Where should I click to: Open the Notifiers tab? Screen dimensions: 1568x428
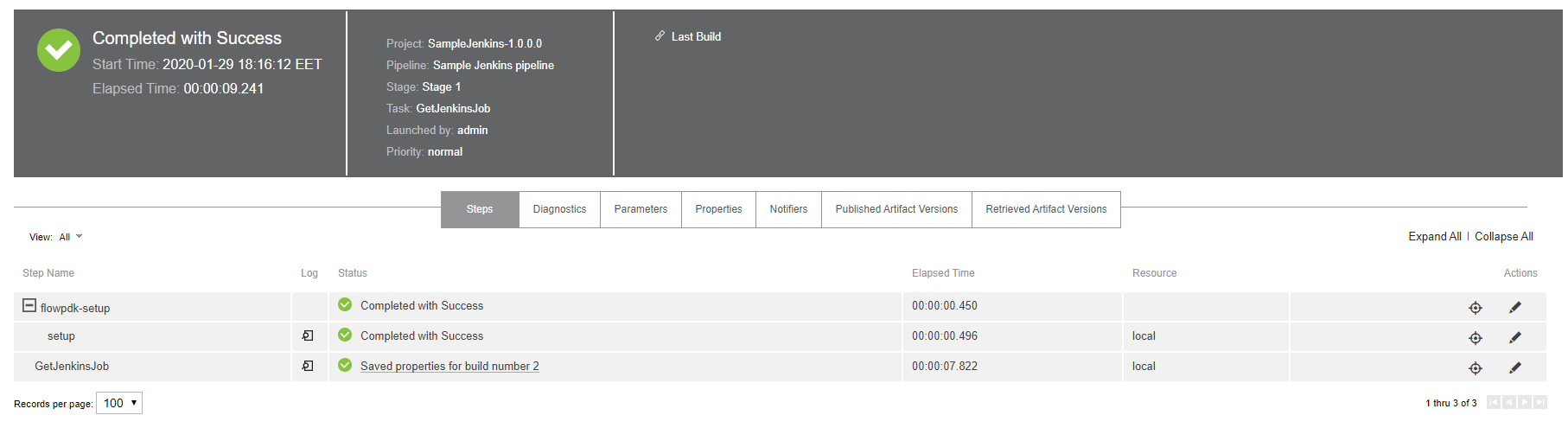(788, 209)
